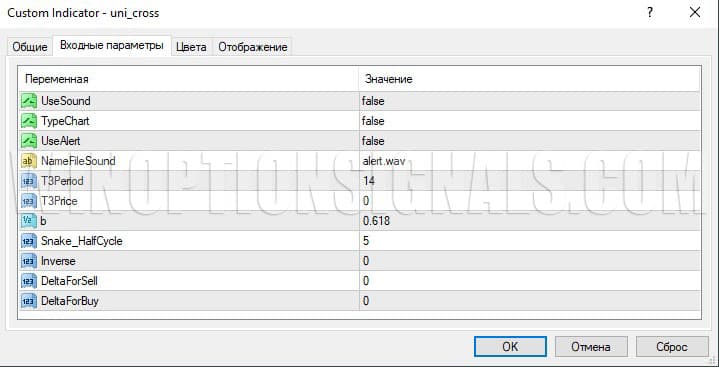Open the Общие tab

pyautogui.click(x=30, y=47)
